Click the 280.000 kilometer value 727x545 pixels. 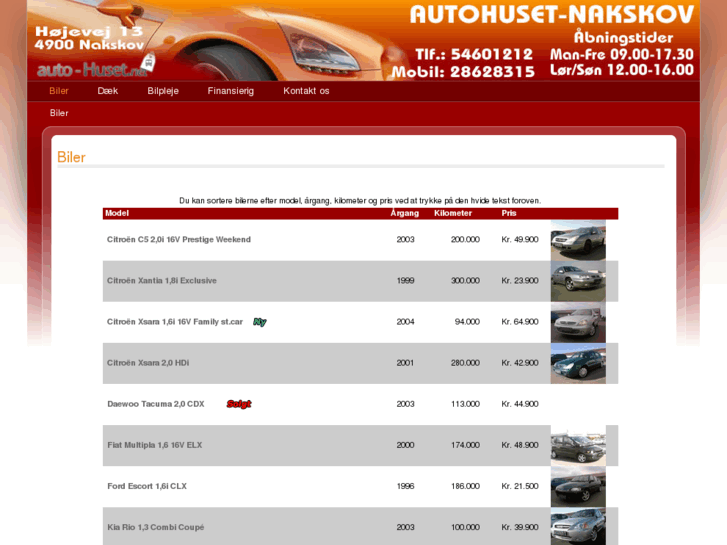point(465,363)
